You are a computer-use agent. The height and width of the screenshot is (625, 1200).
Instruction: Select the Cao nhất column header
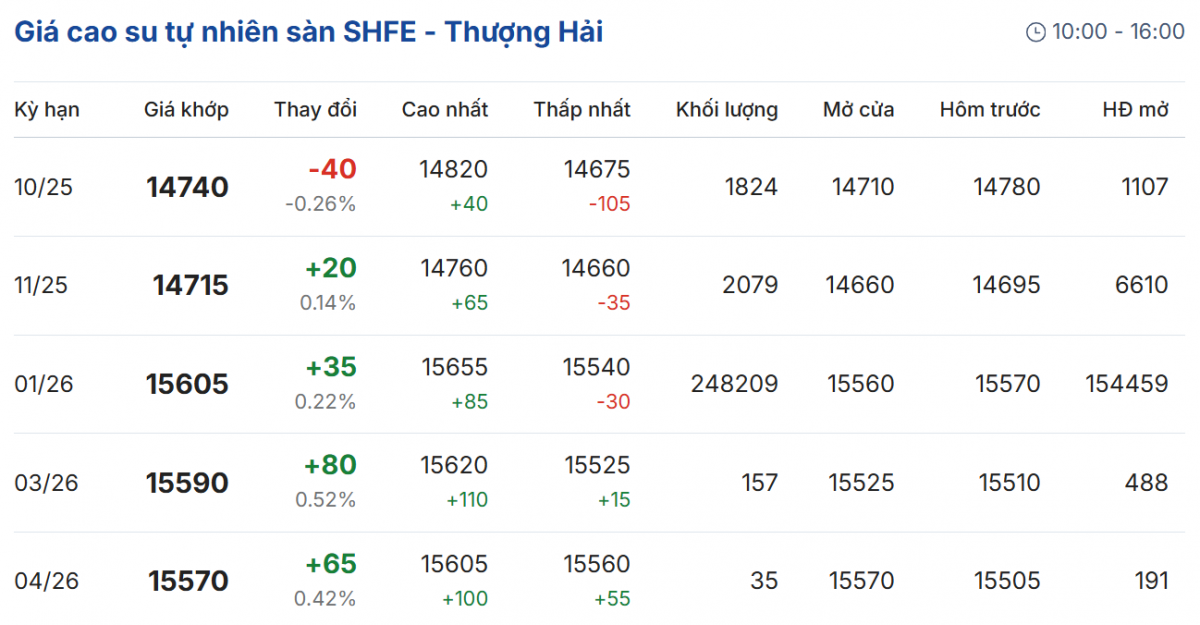point(445,110)
